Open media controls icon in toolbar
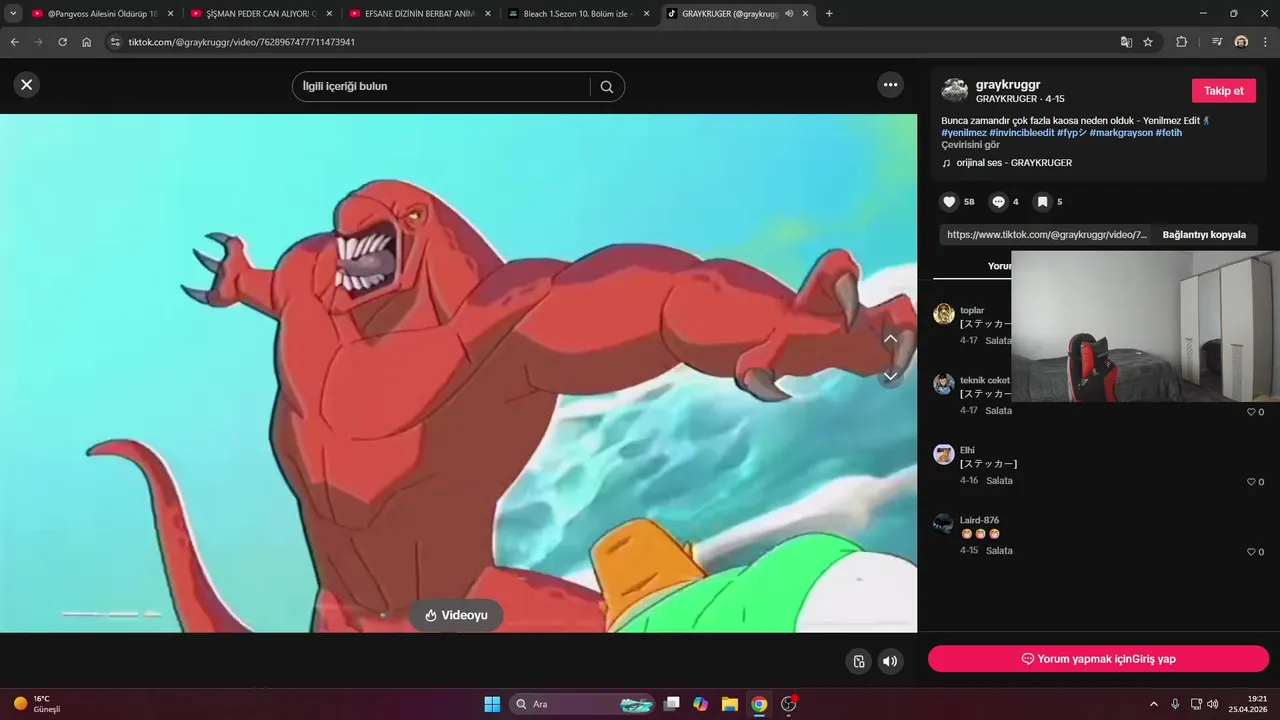The height and width of the screenshot is (720, 1280). pyautogui.click(x=1216, y=42)
